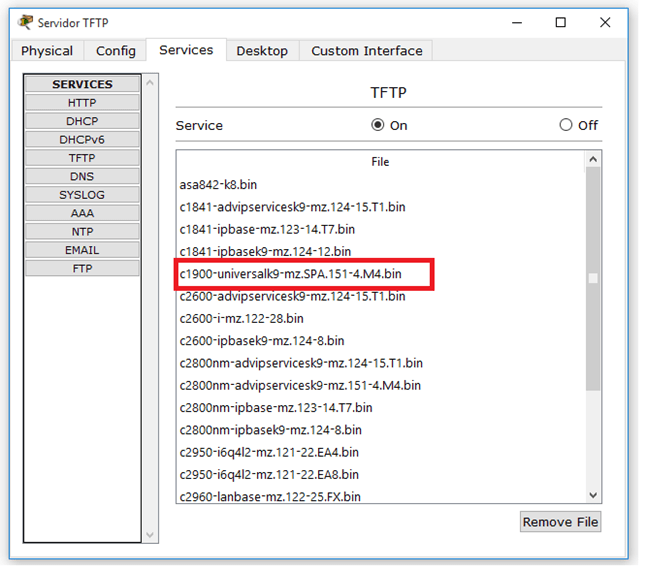Turn the TFTP service On

pyautogui.click(x=377, y=125)
